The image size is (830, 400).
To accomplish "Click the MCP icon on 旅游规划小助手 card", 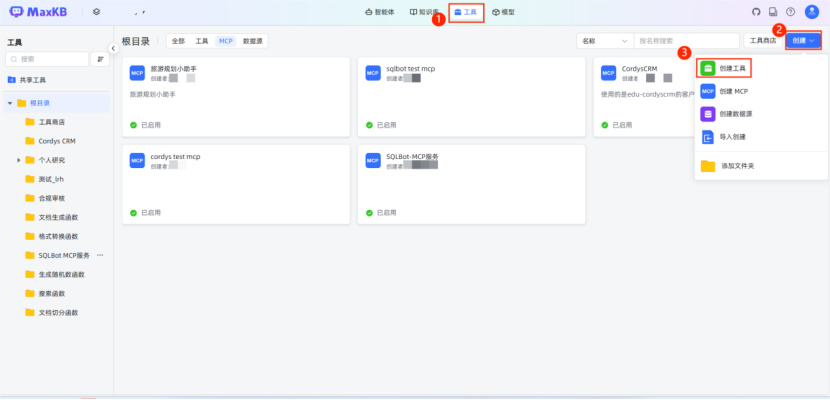I will pyautogui.click(x=137, y=73).
